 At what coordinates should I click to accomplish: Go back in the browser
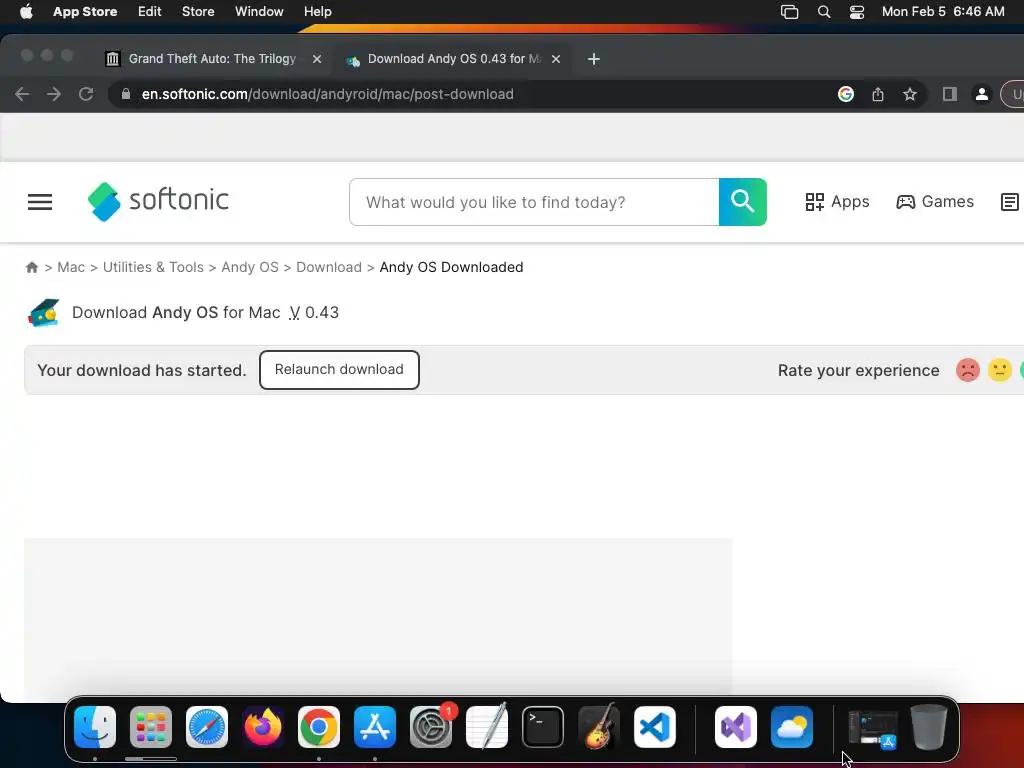pyautogui.click(x=22, y=94)
